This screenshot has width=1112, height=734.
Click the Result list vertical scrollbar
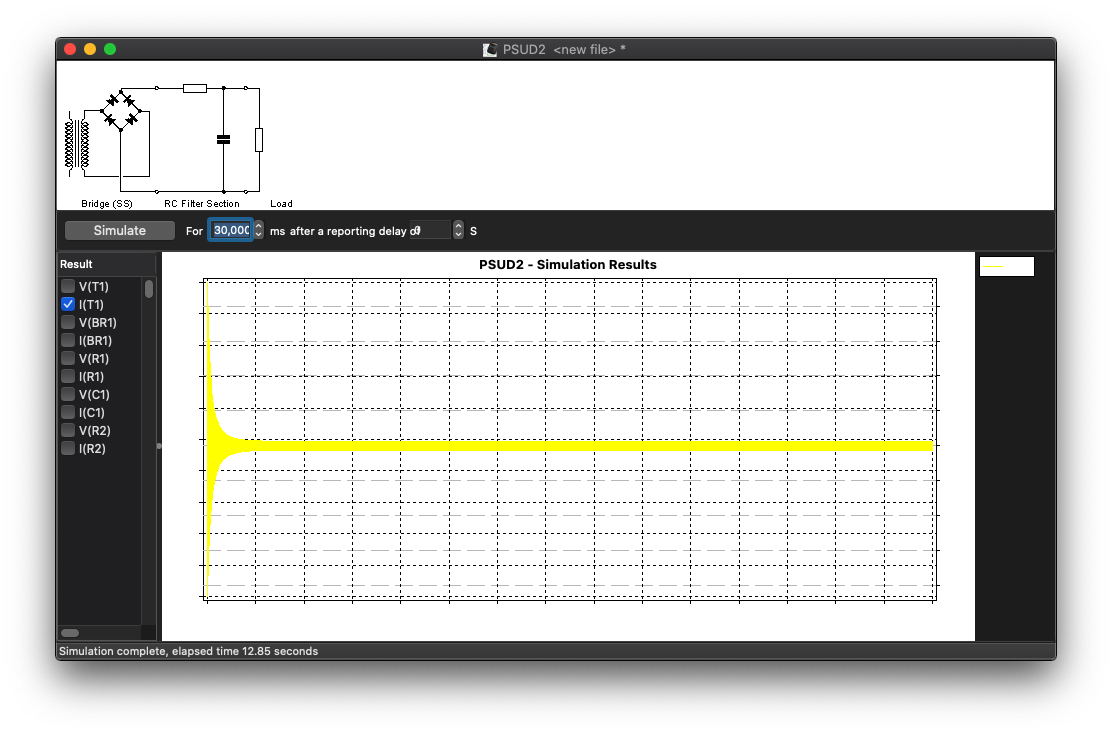tap(149, 289)
